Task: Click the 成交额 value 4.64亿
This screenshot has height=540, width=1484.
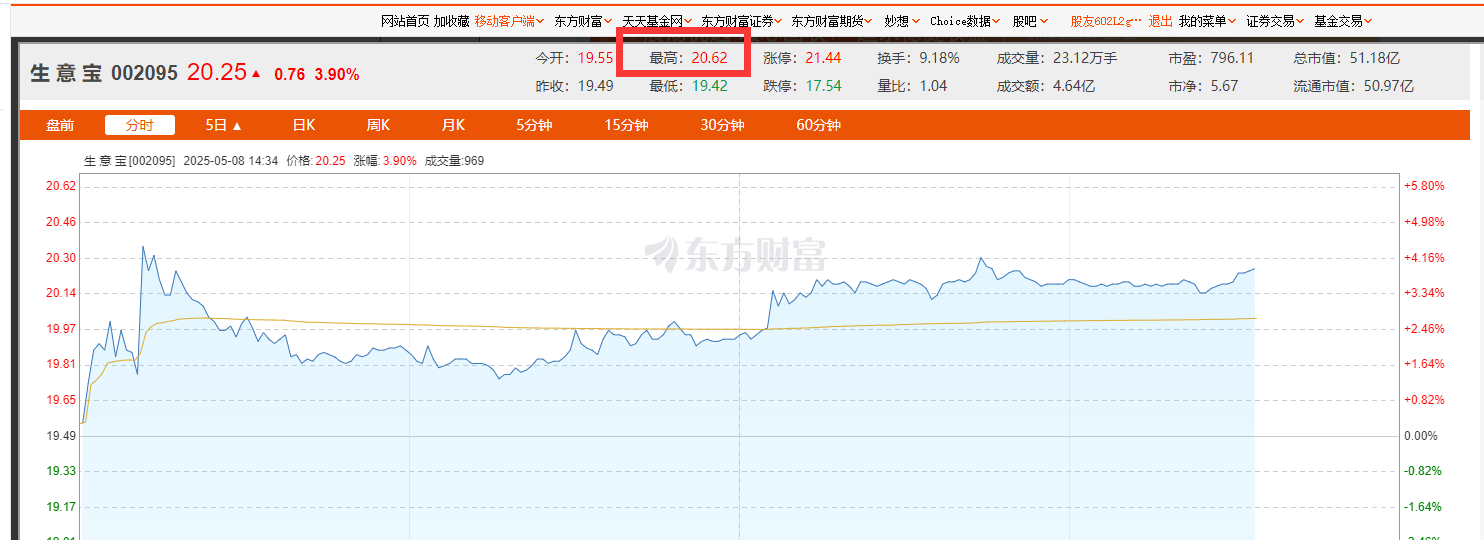Action: point(1074,86)
